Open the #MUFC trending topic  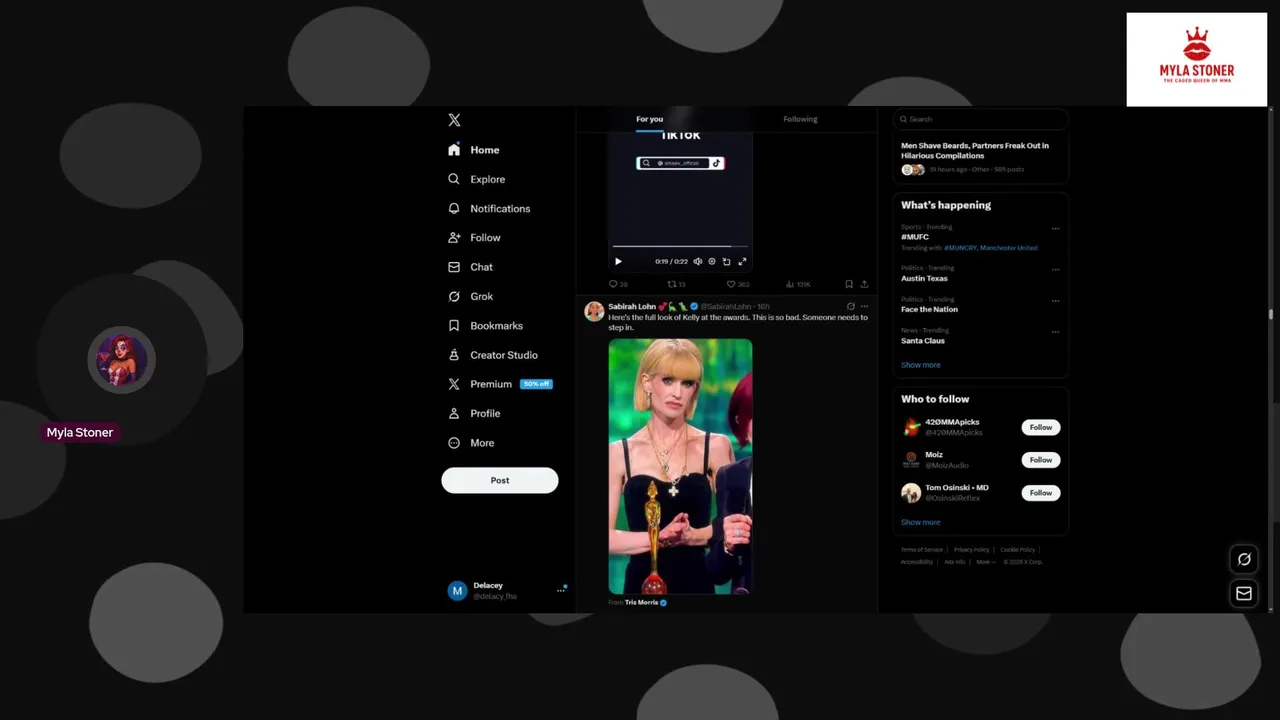point(915,237)
